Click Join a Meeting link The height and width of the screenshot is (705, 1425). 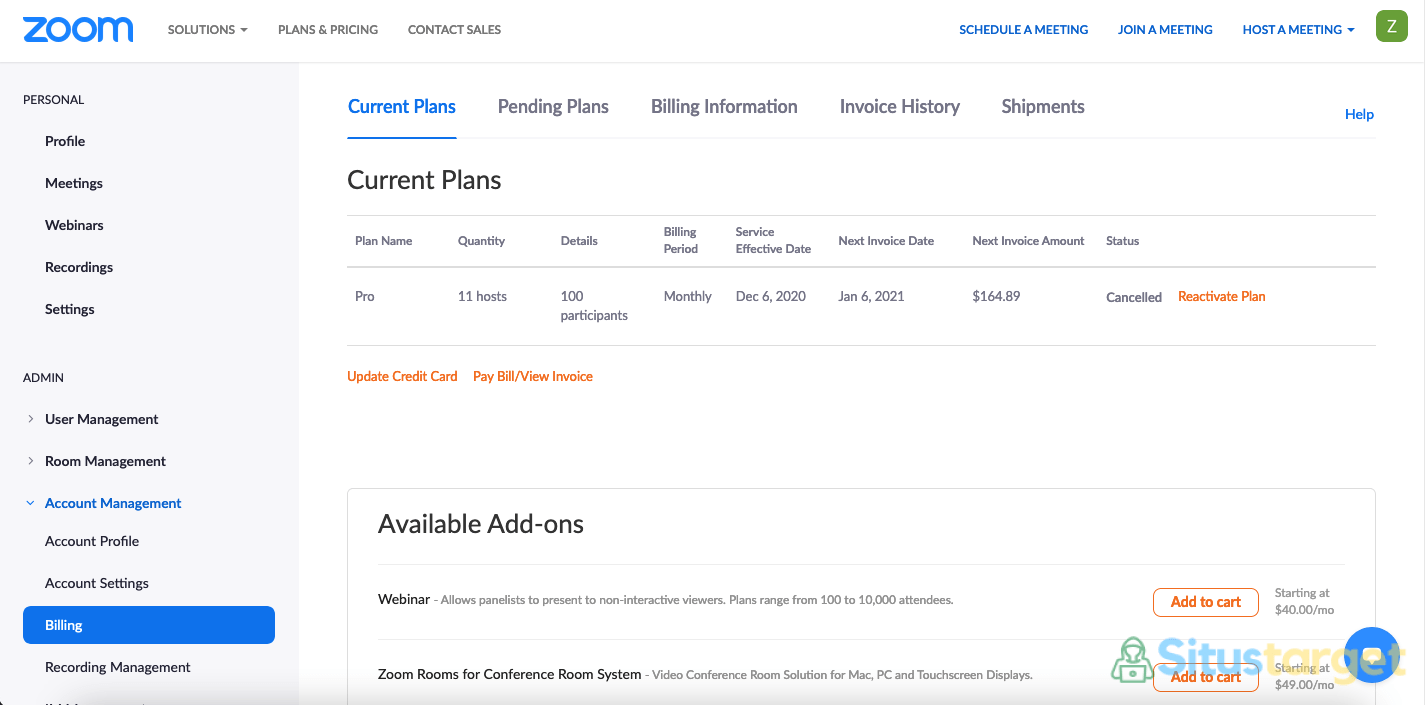1165,30
